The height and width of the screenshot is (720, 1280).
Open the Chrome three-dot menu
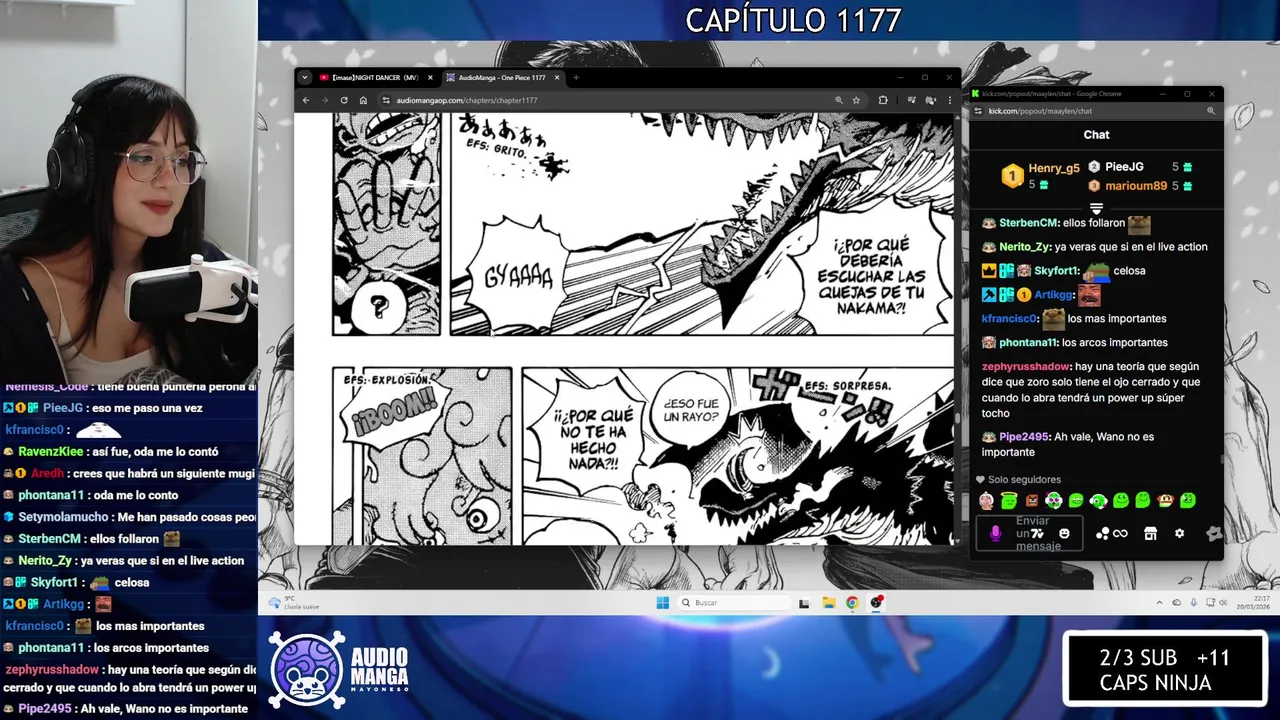(x=950, y=100)
